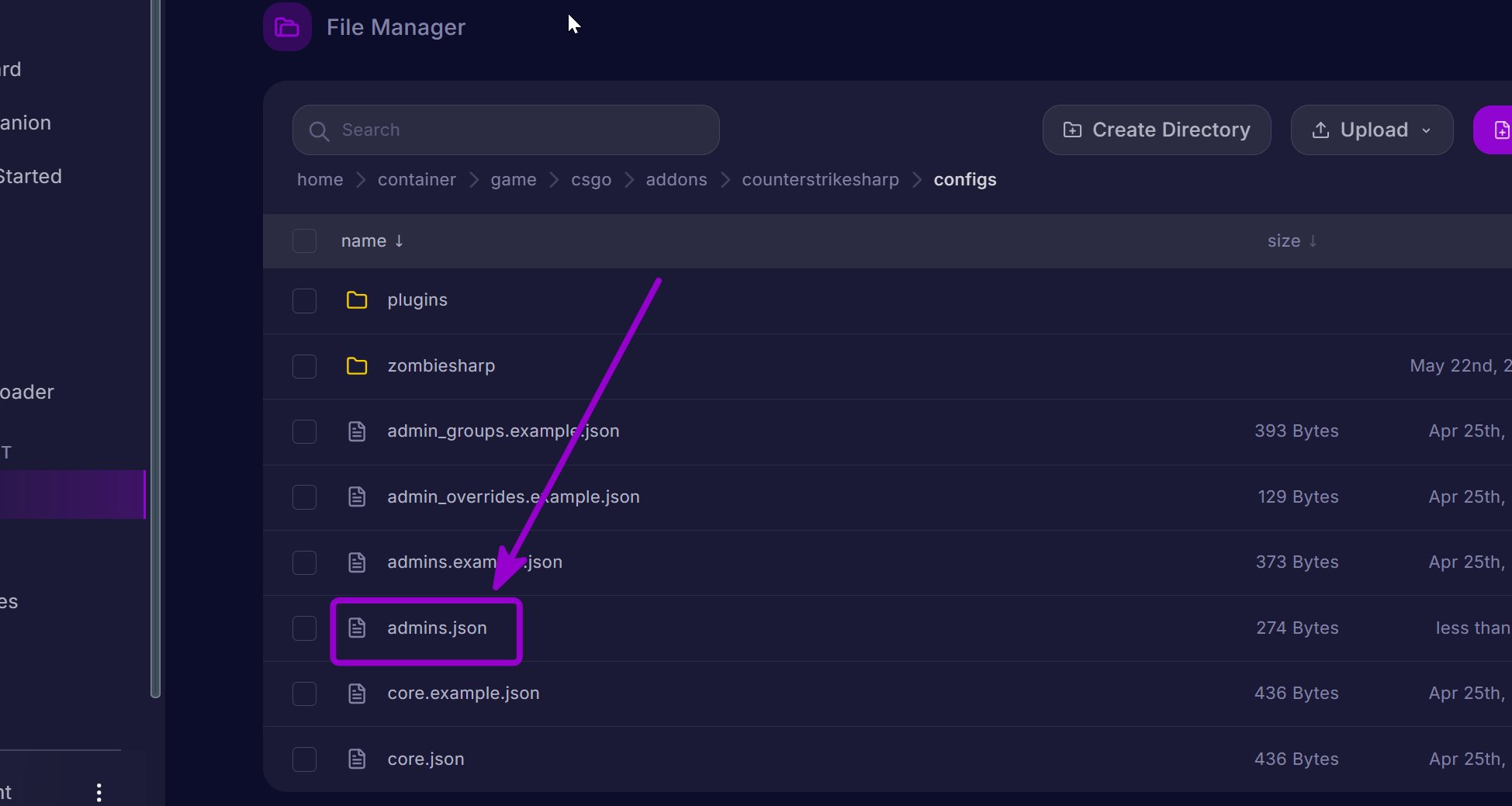This screenshot has width=1512, height=806.
Task: Open core.json file name
Action: coord(426,759)
